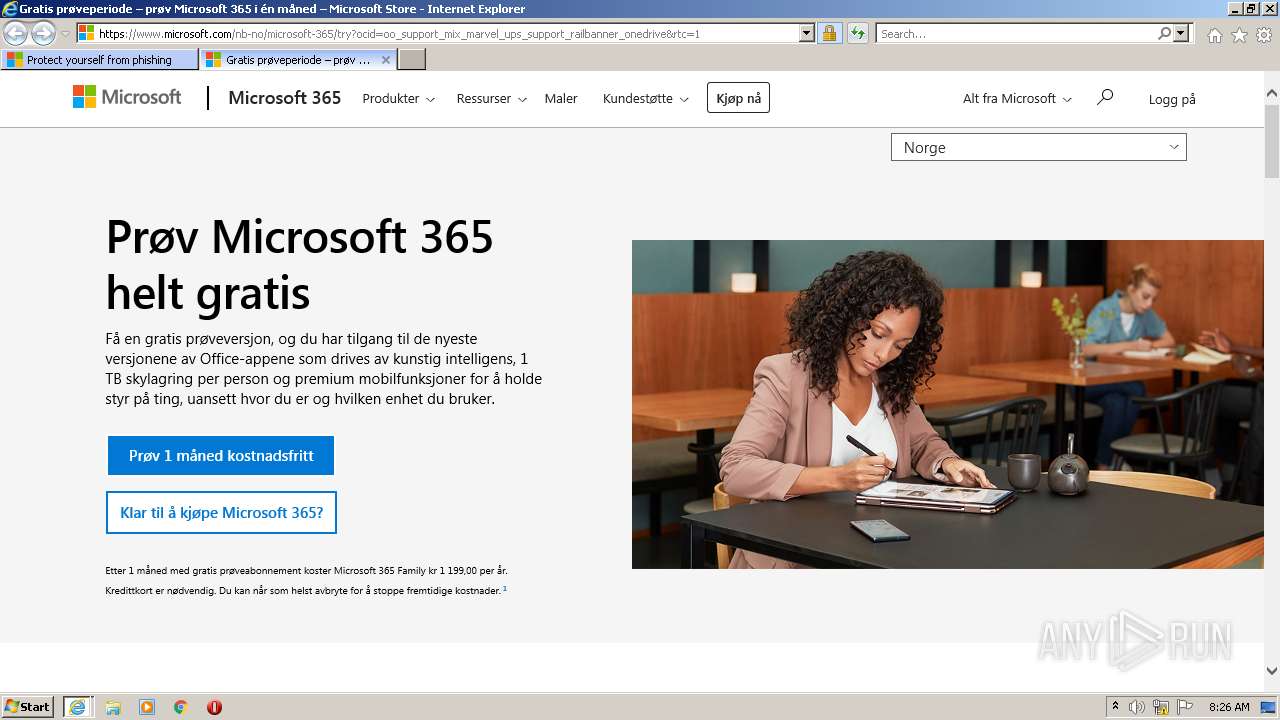1280x720 pixels.
Task: Open the site search magnifier icon
Action: 1105,97
